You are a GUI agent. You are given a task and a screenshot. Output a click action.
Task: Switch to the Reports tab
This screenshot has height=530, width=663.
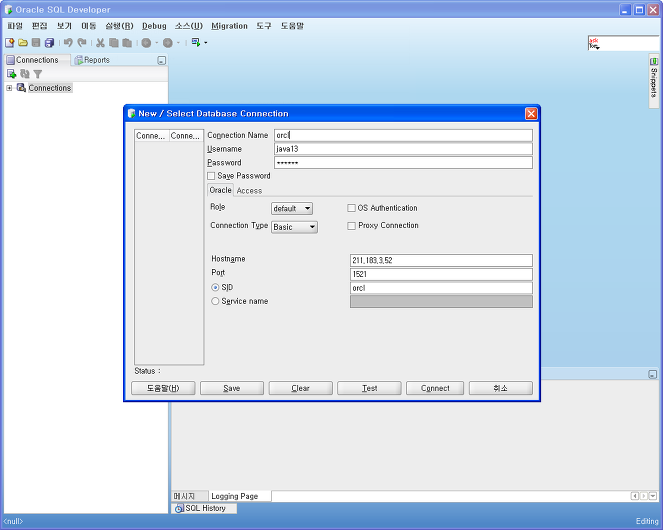92,60
